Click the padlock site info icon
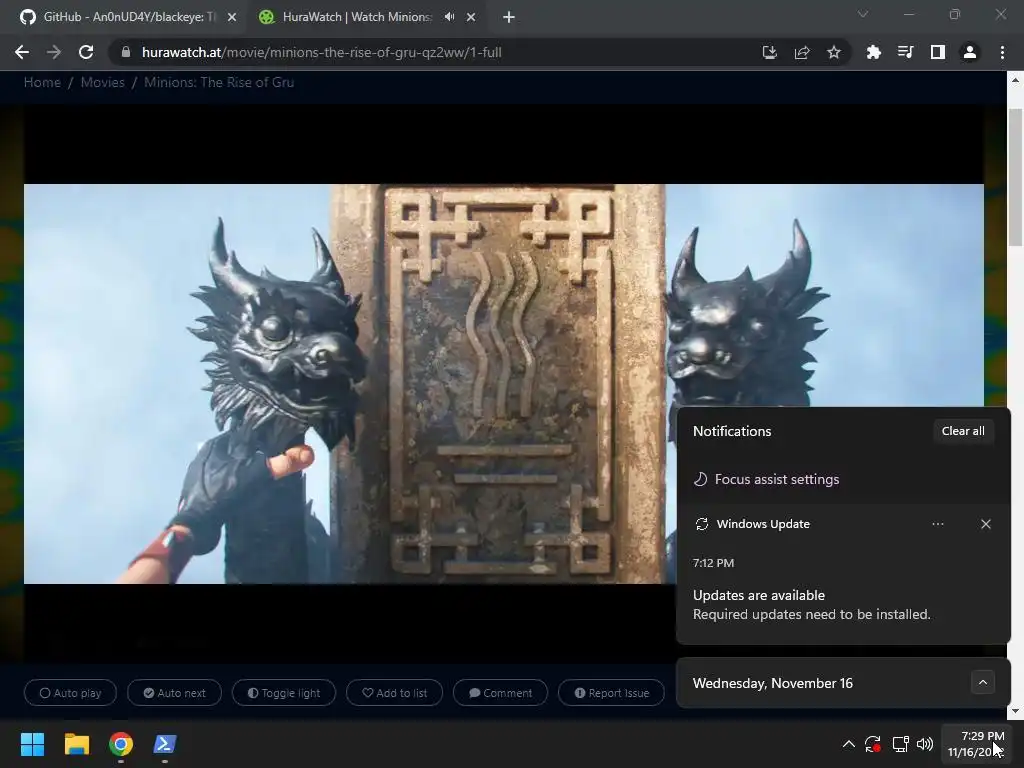The image size is (1024, 768). [126, 52]
